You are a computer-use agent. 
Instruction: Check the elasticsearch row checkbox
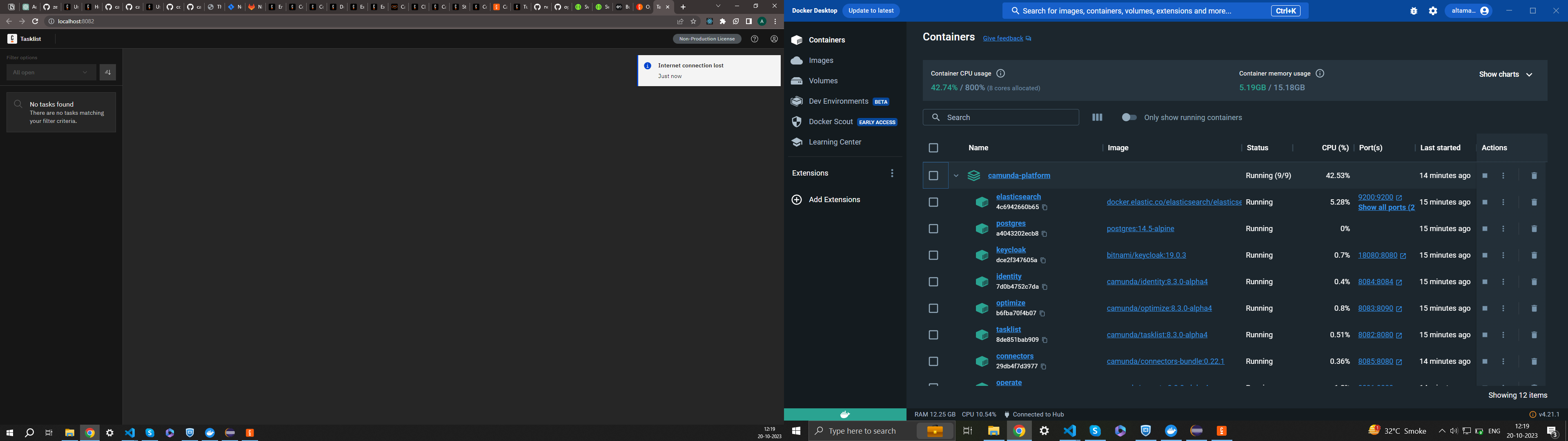[933, 202]
